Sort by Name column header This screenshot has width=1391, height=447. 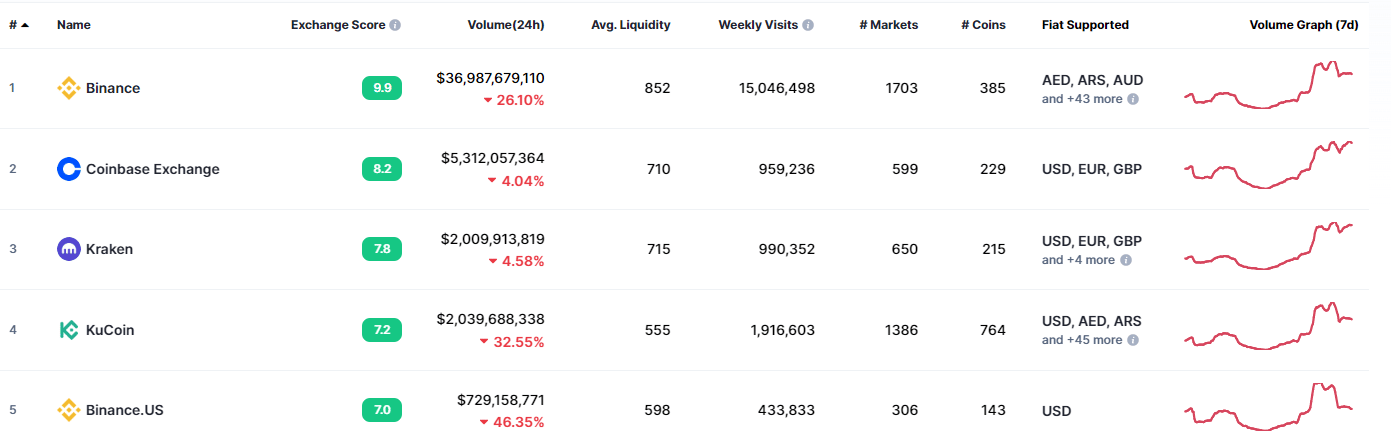73,25
